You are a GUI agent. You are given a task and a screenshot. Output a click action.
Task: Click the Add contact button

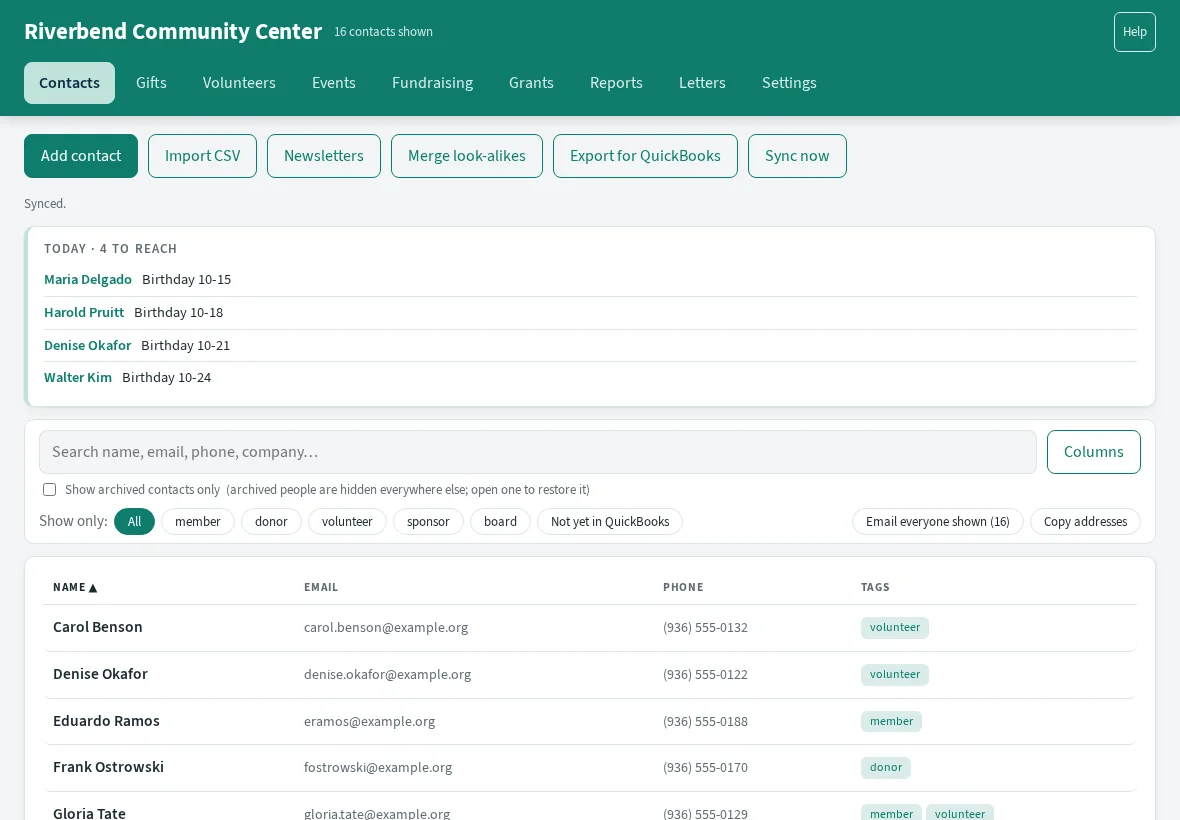click(81, 156)
